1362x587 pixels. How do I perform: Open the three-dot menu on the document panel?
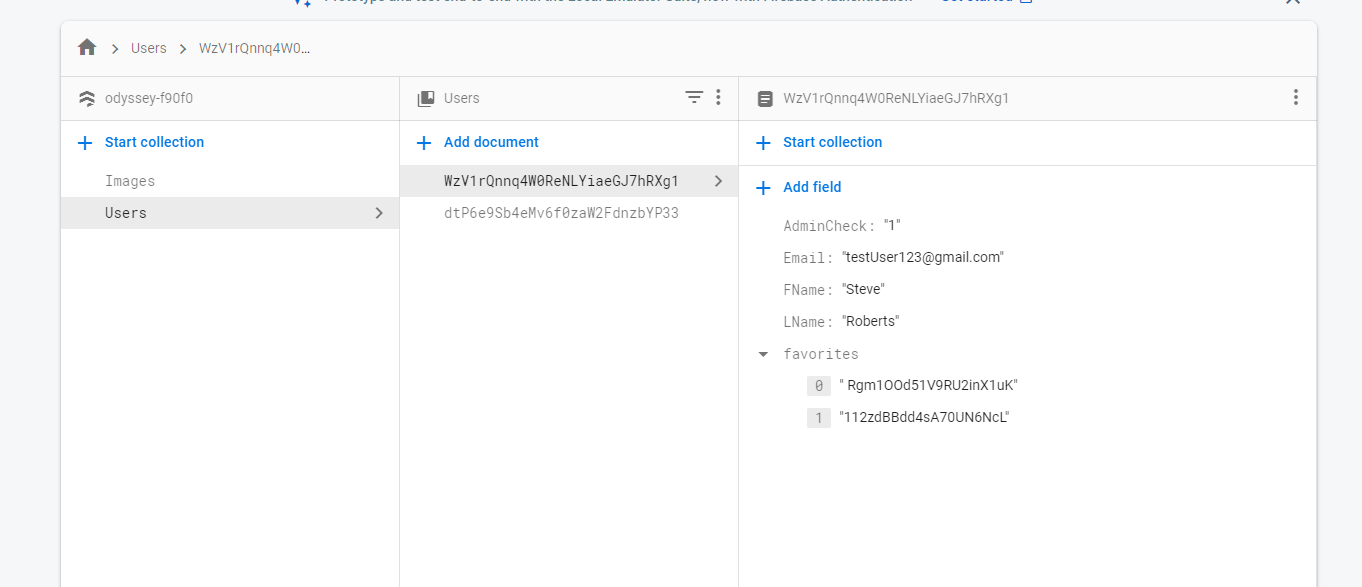[1295, 98]
